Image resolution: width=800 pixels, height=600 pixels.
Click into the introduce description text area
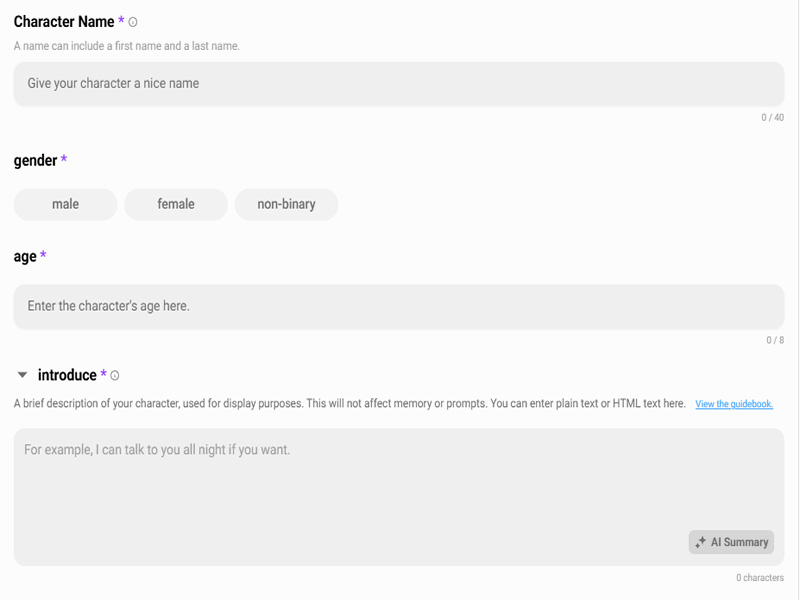399,496
